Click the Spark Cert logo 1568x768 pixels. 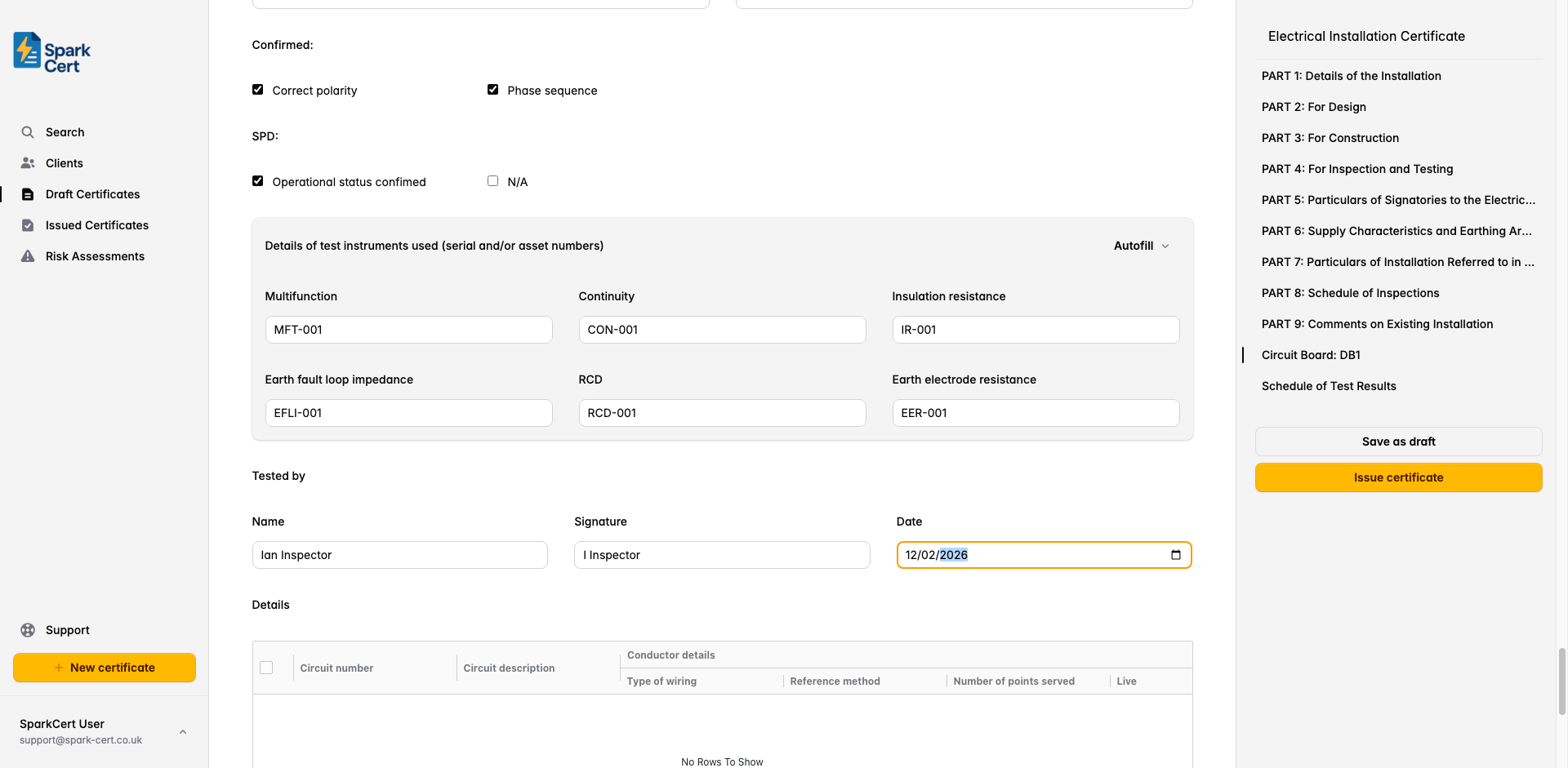click(51, 53)
